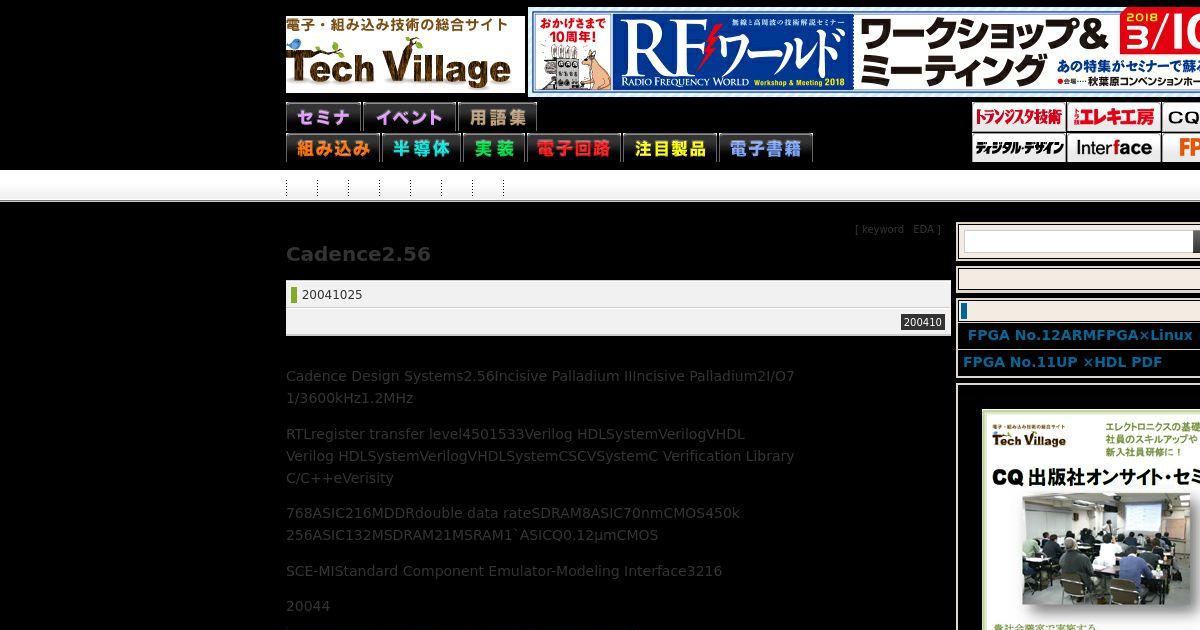This screenshot has width=1200, height=630.
Task: Focus the sidebar search input field
Action: click(x=1077, y=241)
